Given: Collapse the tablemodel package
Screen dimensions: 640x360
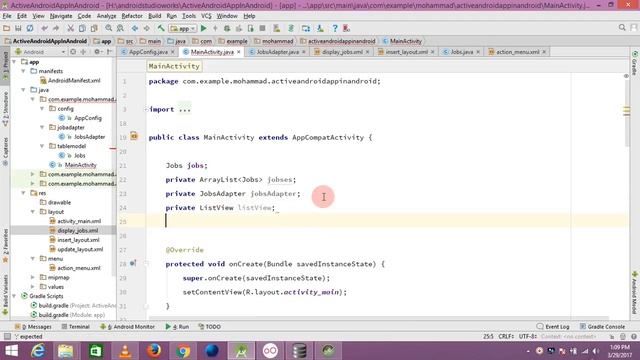Looking at the screenshot, I should click(42, 146).
